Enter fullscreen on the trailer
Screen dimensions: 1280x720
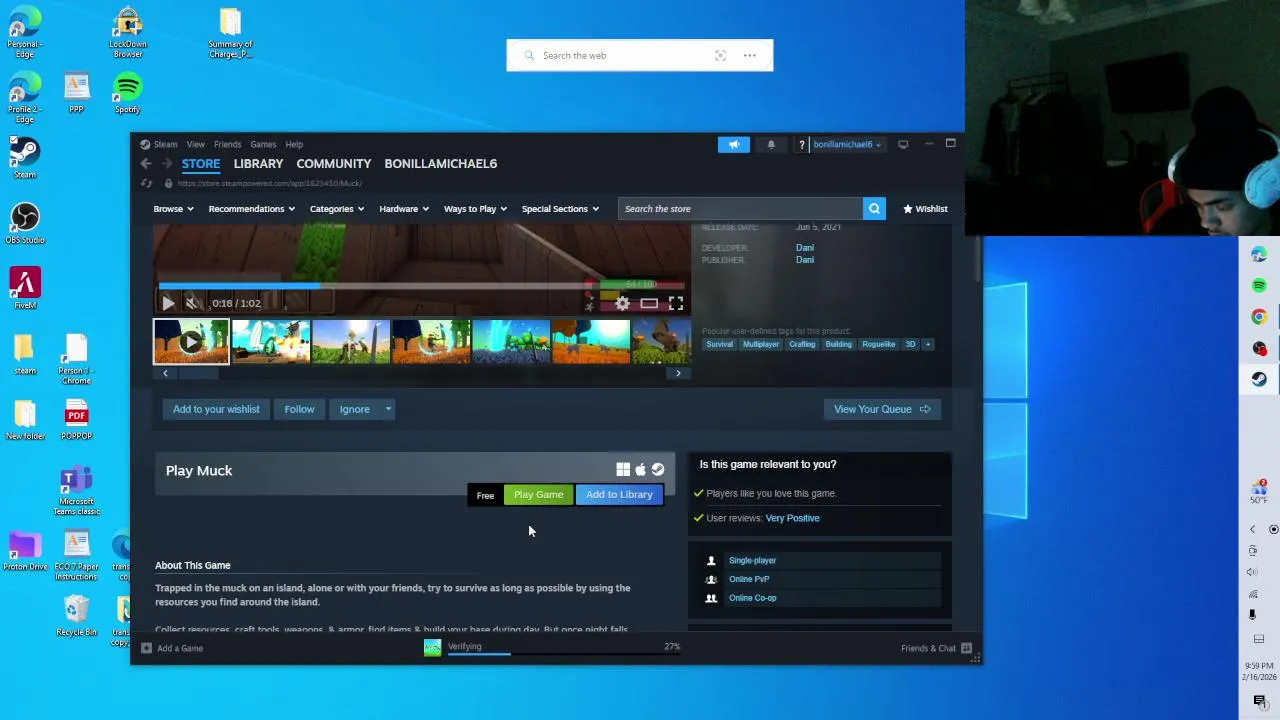676,303
